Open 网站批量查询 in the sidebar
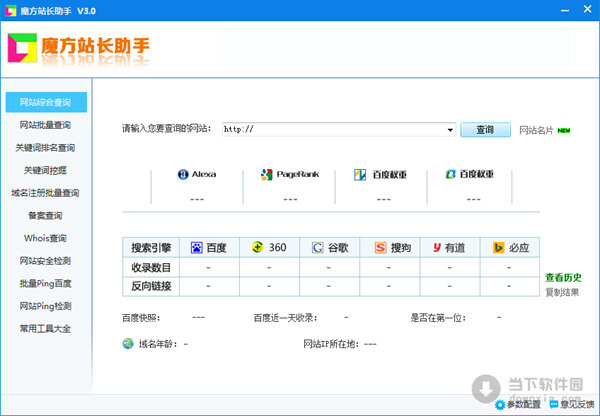The height and width of the screenshot is (416, 600). [x=45, y=125]
